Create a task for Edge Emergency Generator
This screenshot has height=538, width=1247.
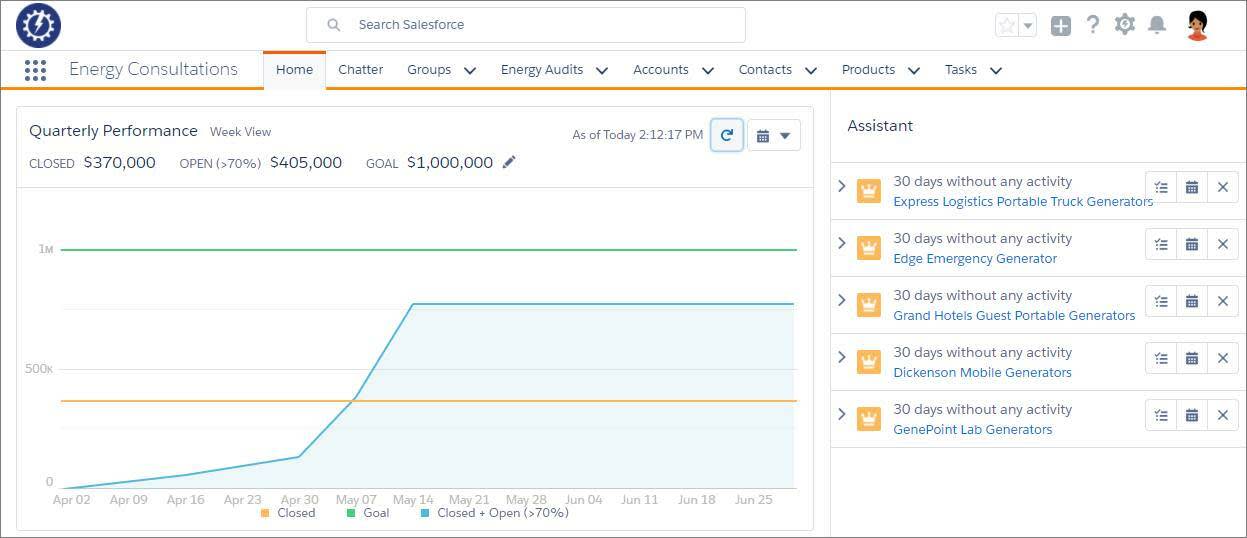point(1161,244)
